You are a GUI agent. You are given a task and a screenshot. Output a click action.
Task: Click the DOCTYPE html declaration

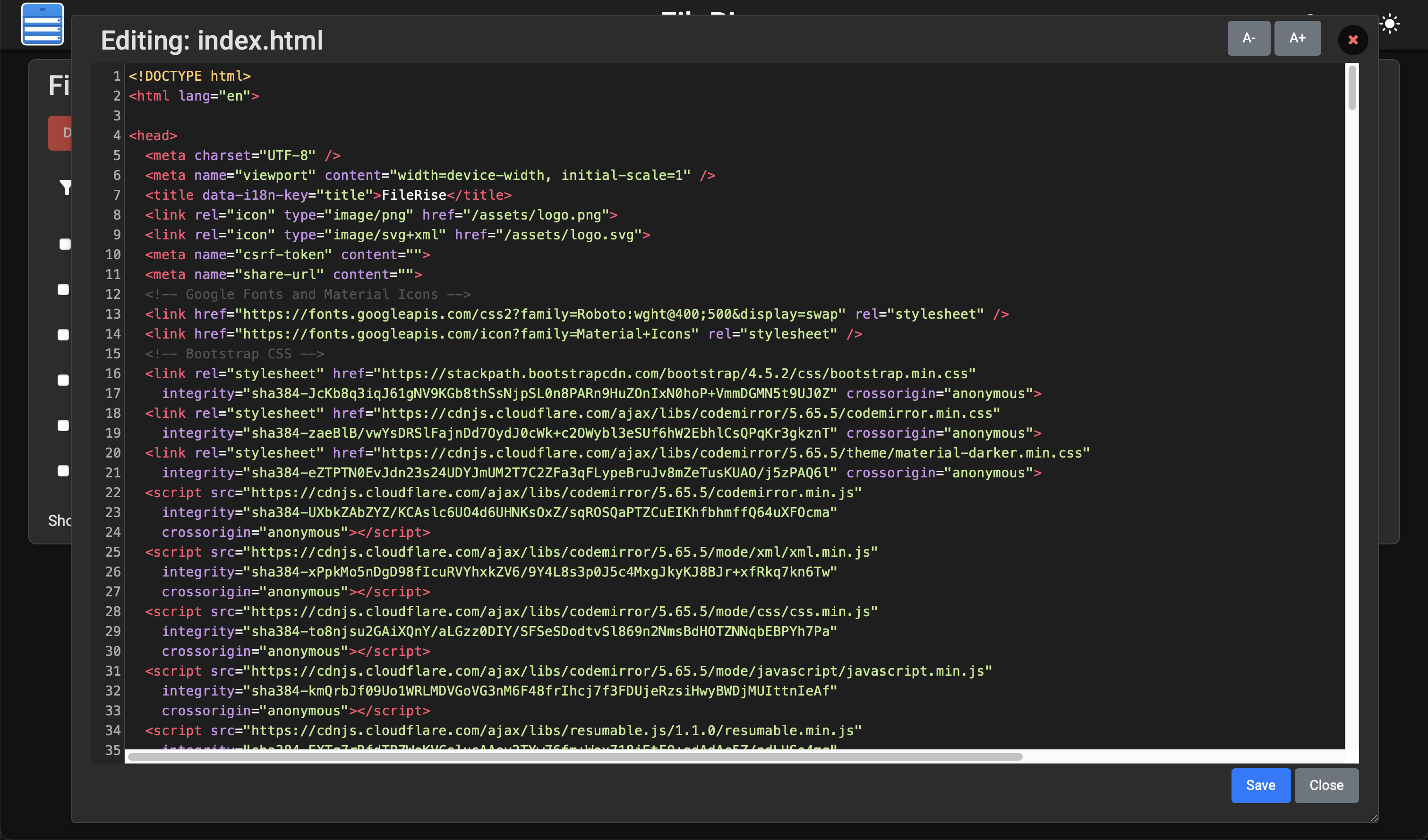189,76
